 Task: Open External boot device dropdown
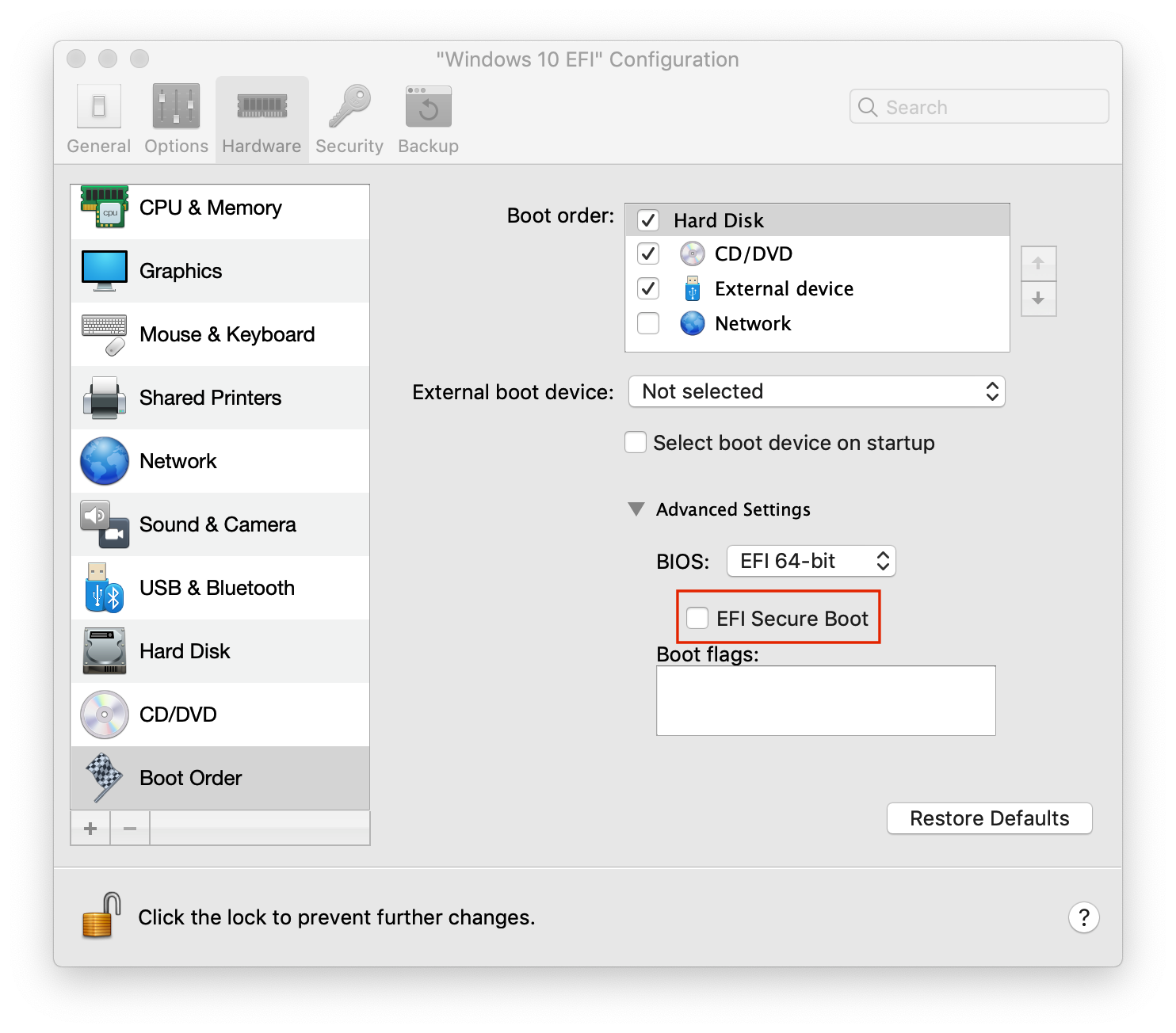pyautogui.click(x=817, y=391)
